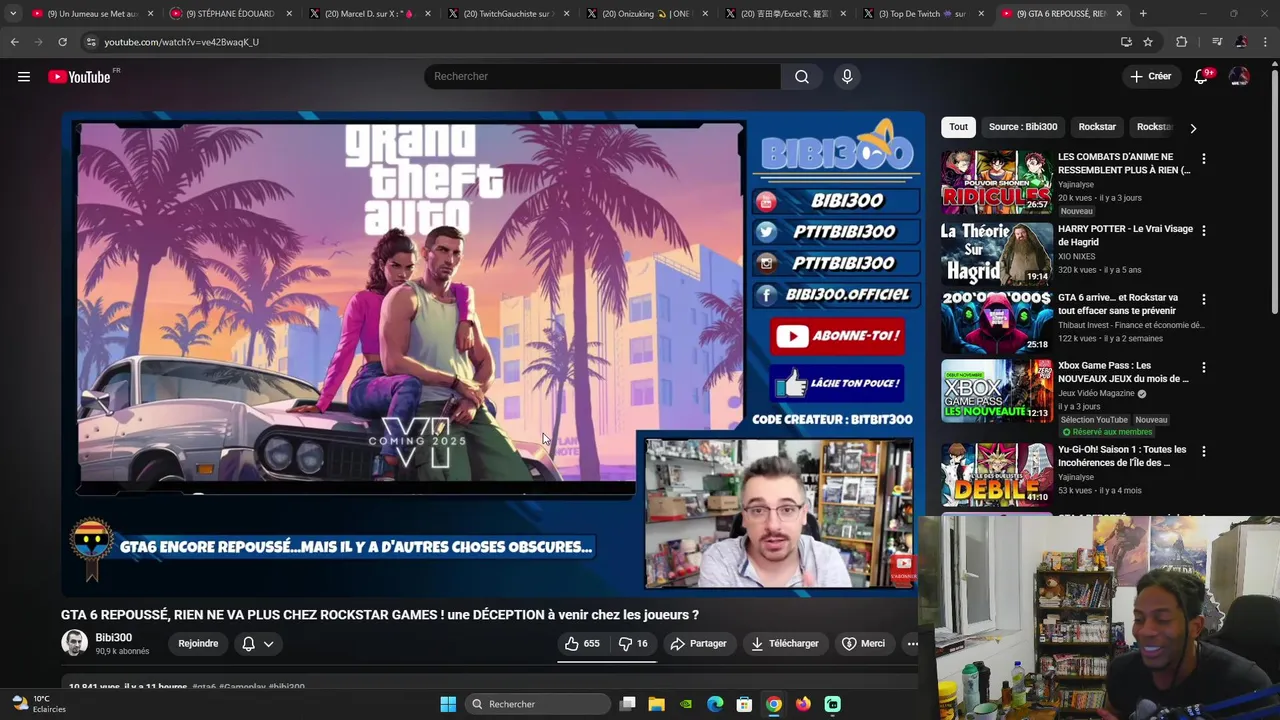
Task: Go to the YouTube home logo
Action: coord(79,77)
